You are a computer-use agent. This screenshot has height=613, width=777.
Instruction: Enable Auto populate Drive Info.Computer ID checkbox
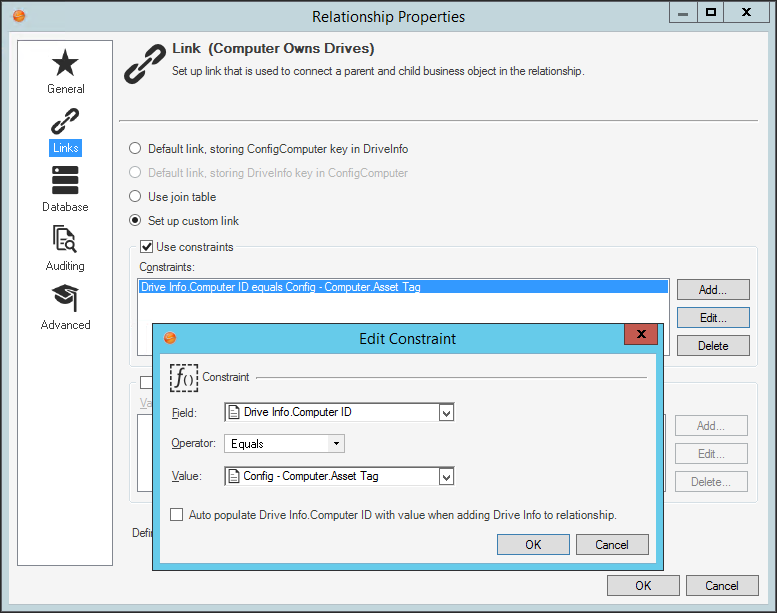176,514
